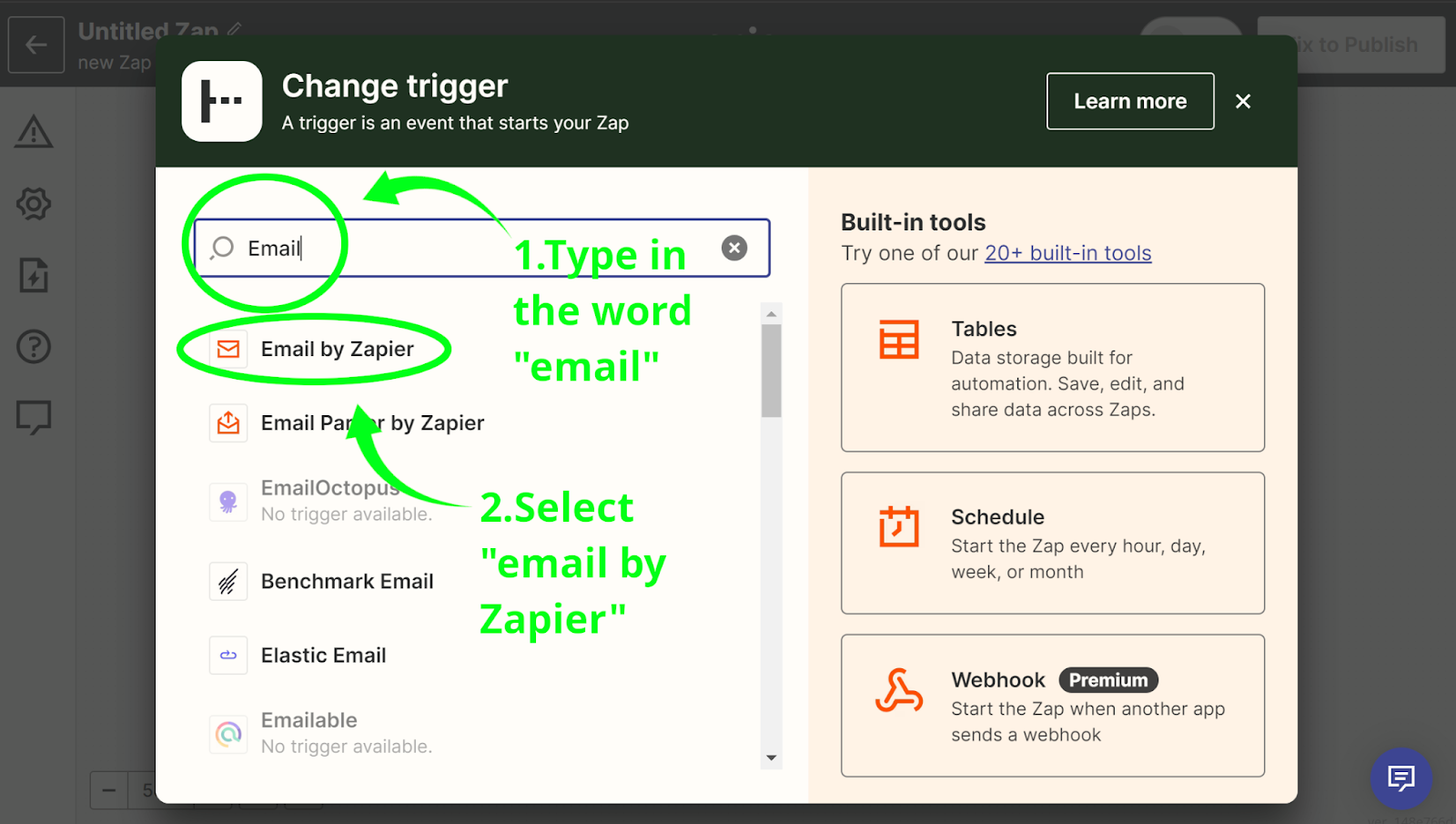1456x824 pixels.
Task: Open the lightning file sidebar icon
Action: click(x=34, y=275)
